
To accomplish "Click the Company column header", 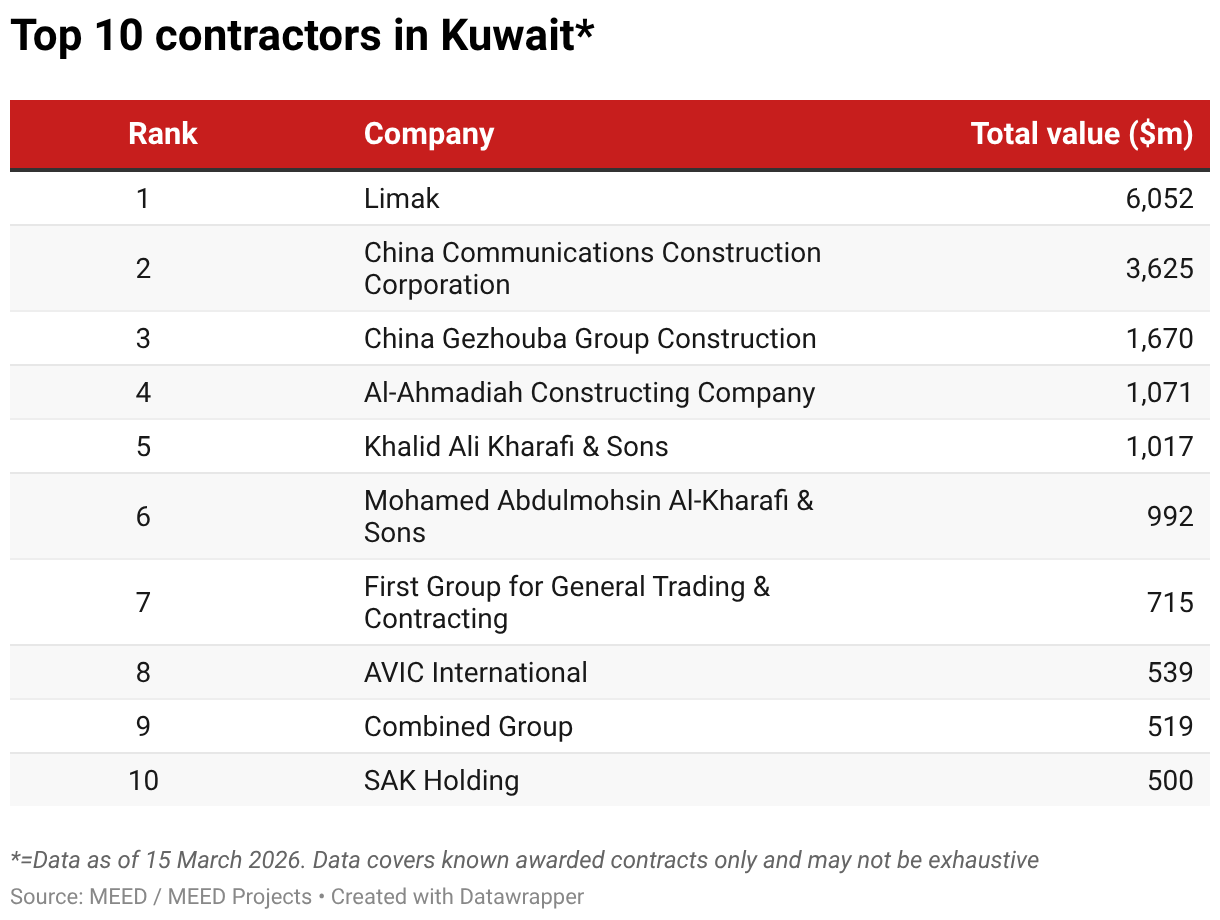I will 429,134.
